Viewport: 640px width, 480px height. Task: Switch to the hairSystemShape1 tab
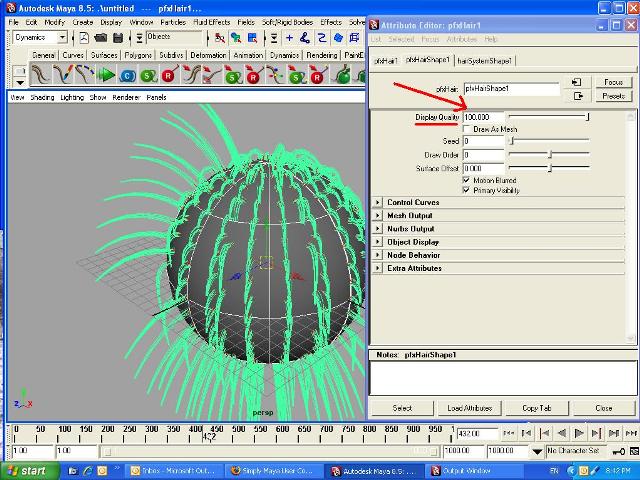coord(484,61)
